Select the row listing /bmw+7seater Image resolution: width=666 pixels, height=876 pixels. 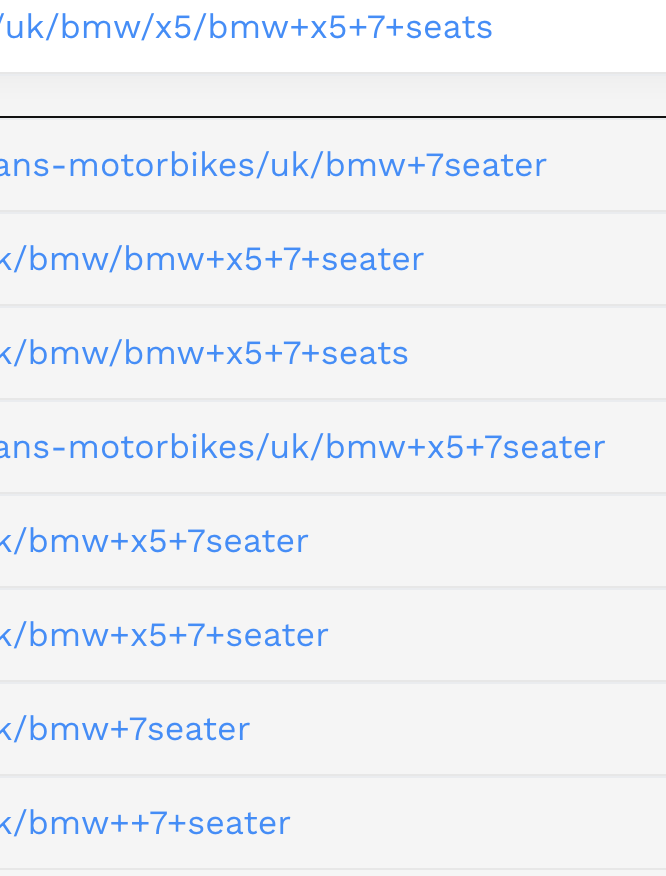(333, 728)
